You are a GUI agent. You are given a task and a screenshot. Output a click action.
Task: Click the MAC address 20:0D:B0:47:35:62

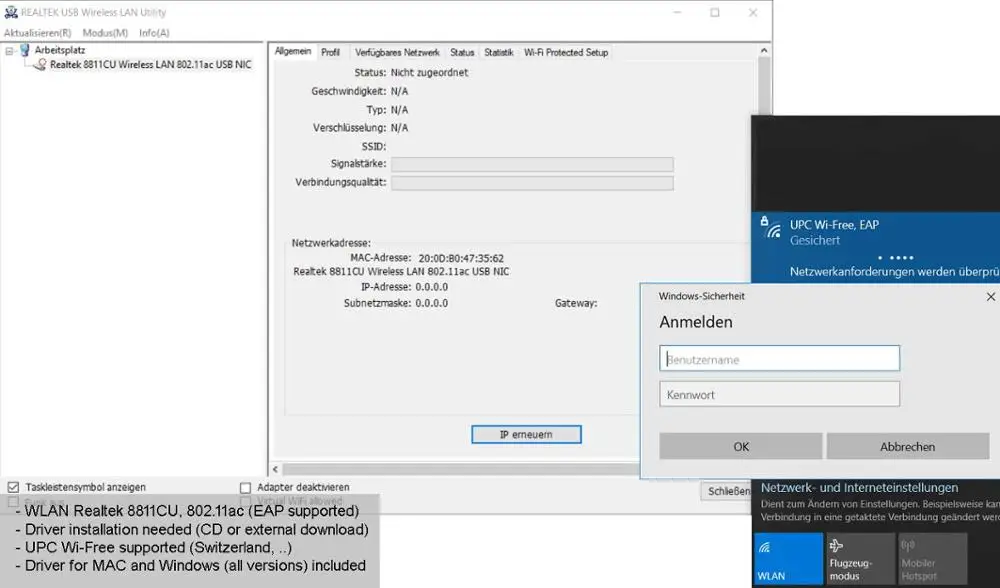click(x=460, y=258)
